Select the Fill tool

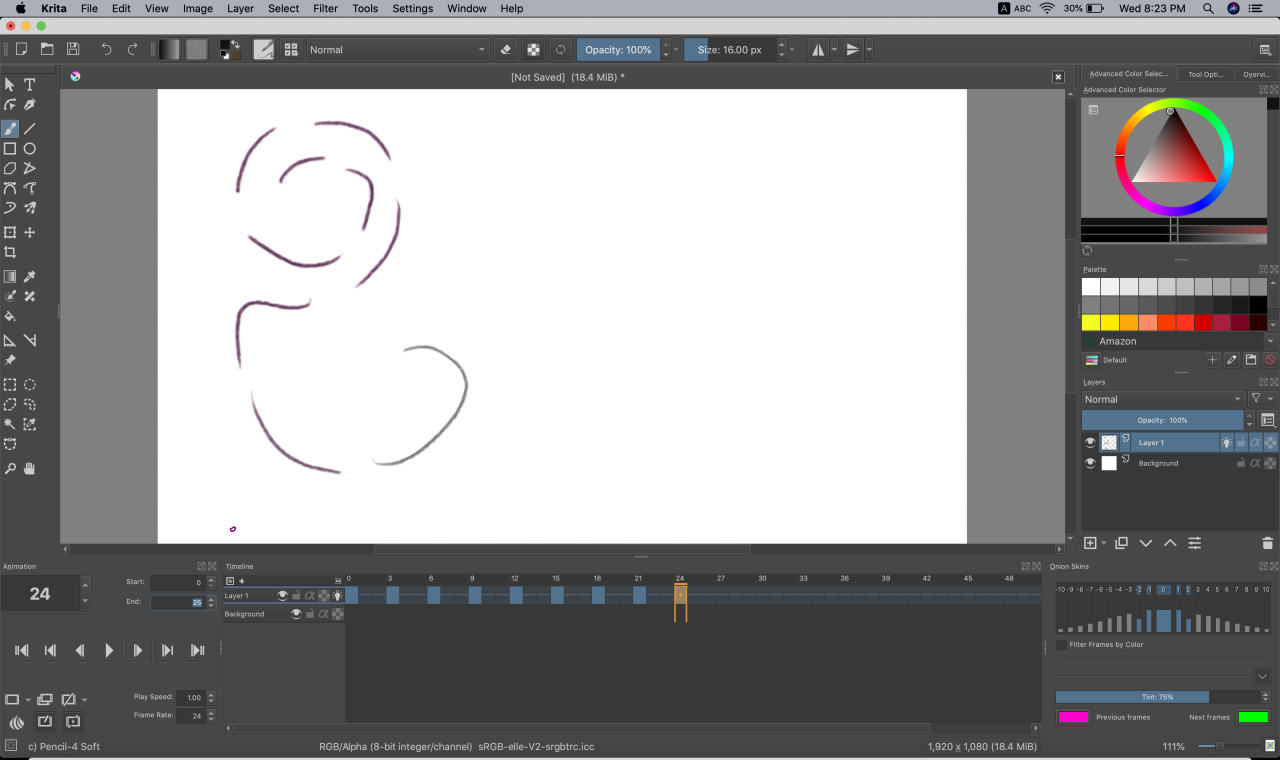pyautogui.click(x=8, y=316)
